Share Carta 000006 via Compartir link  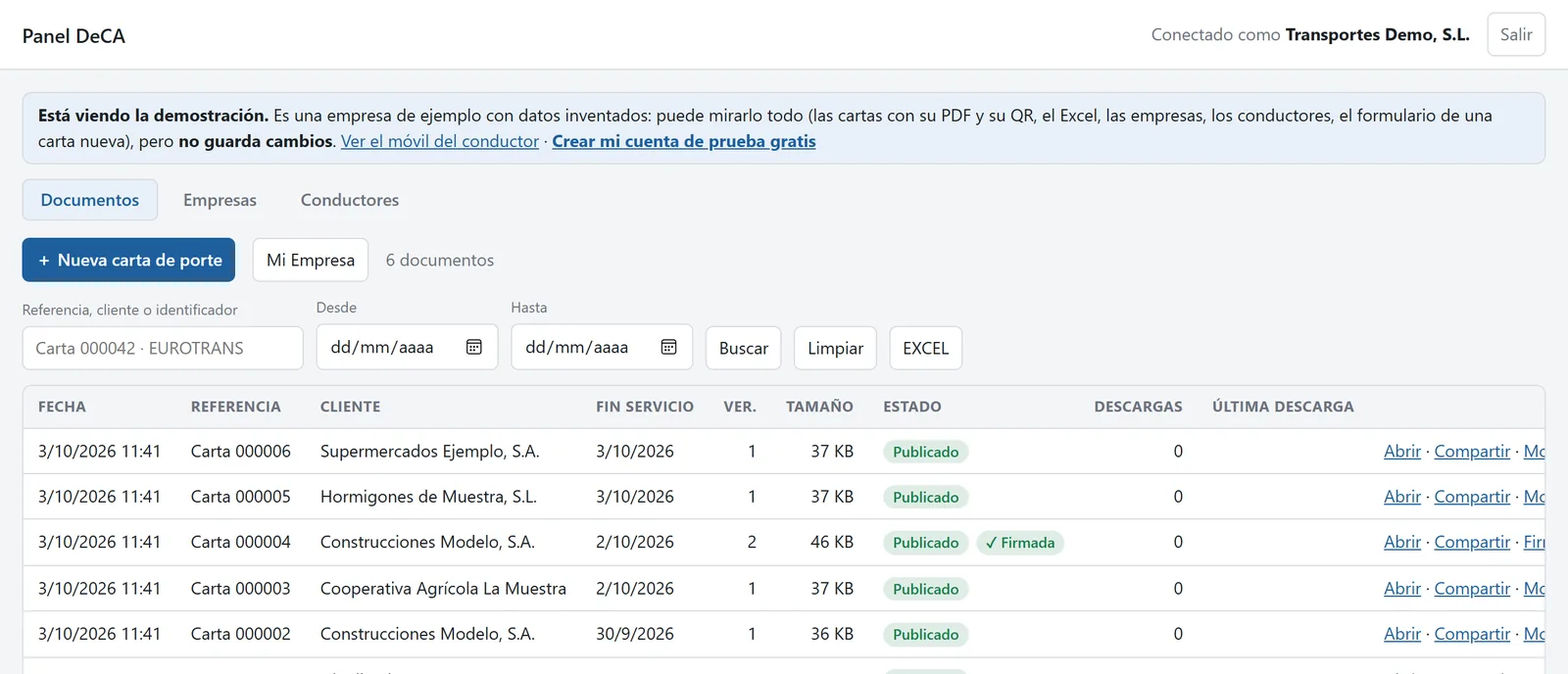coord(1472,452)
